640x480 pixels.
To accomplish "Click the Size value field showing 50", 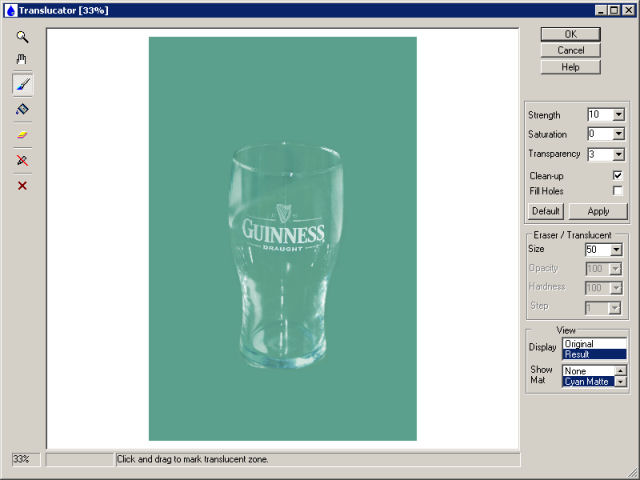I will point(598,249).
